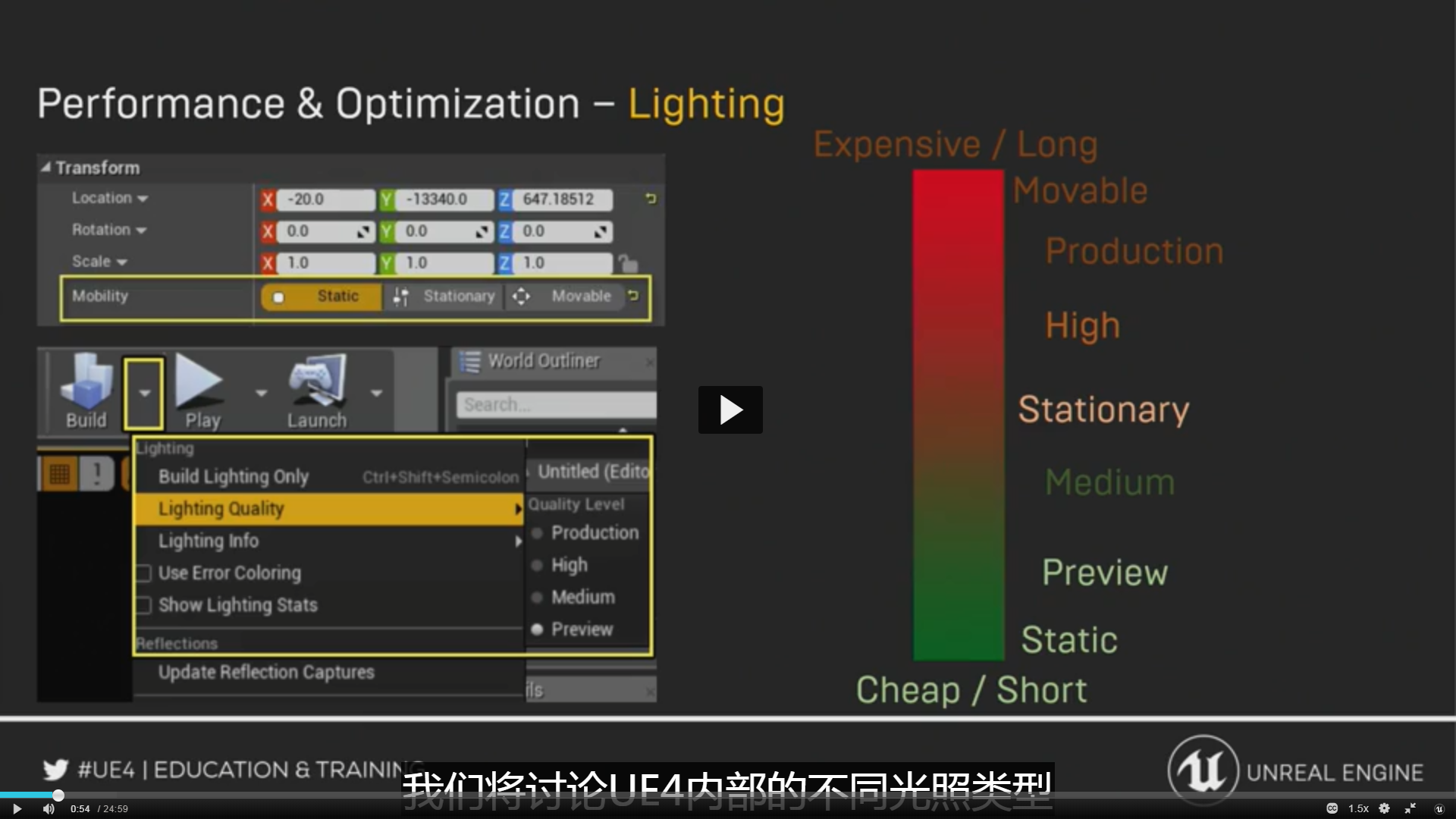This screenshot has height=819, width=1456.
Task: Choose Update Reflection Captures
Action: 266,672
